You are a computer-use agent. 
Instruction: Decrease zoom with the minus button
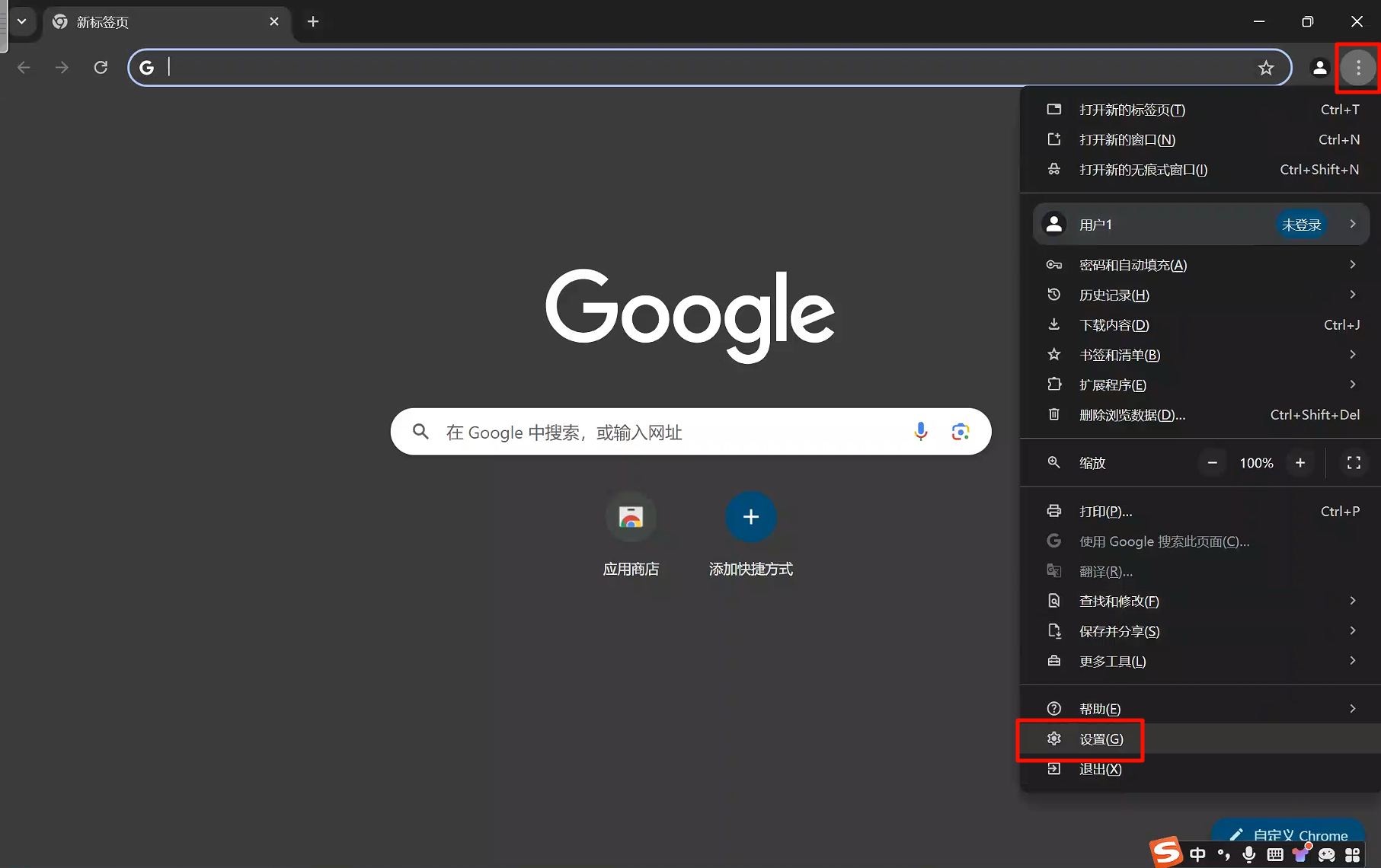click(1212, 463)
